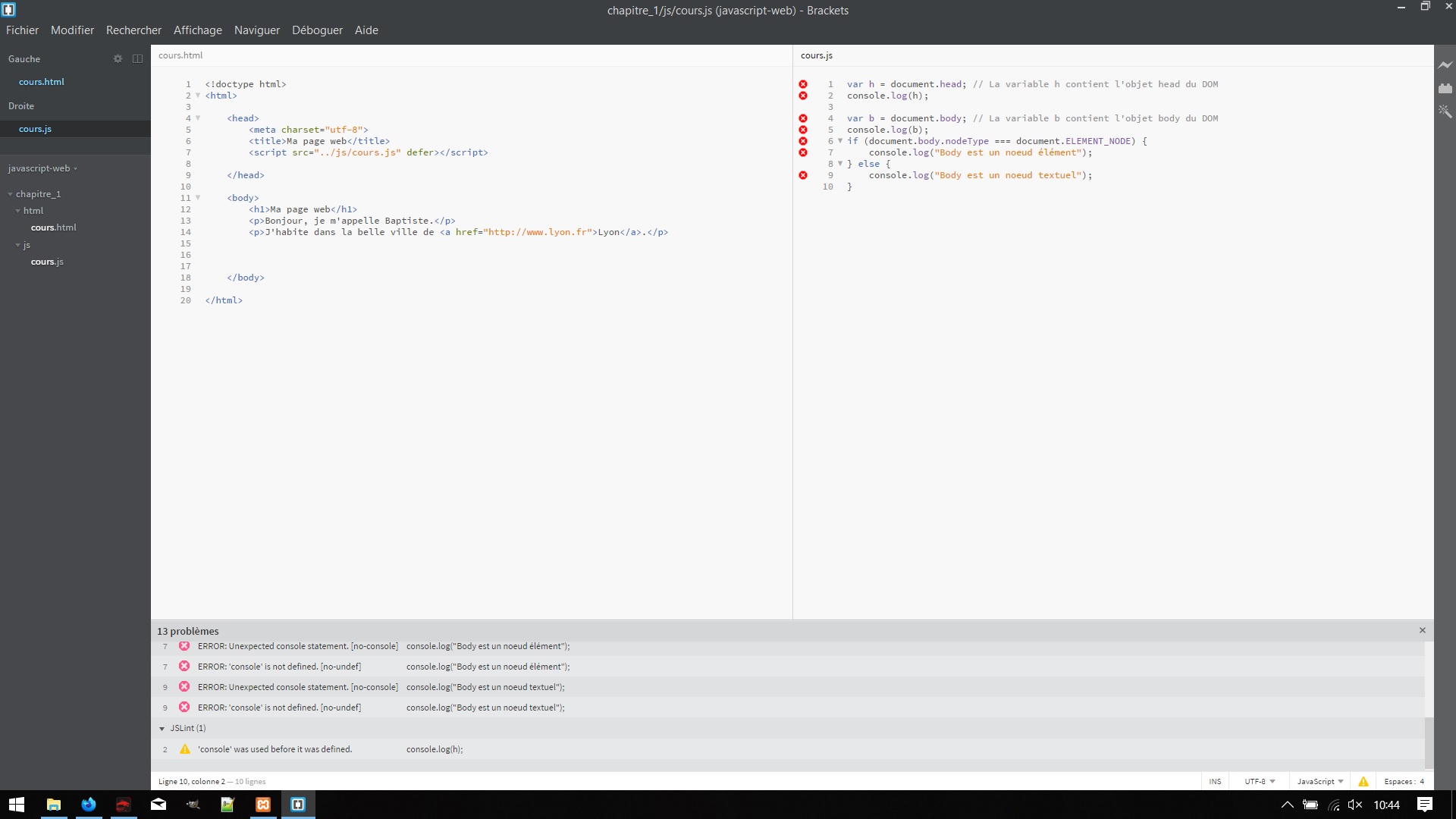Click the third right-toolbar wand icon
This screenshot has height=819, width=1456.
(x=1445, y=111)
